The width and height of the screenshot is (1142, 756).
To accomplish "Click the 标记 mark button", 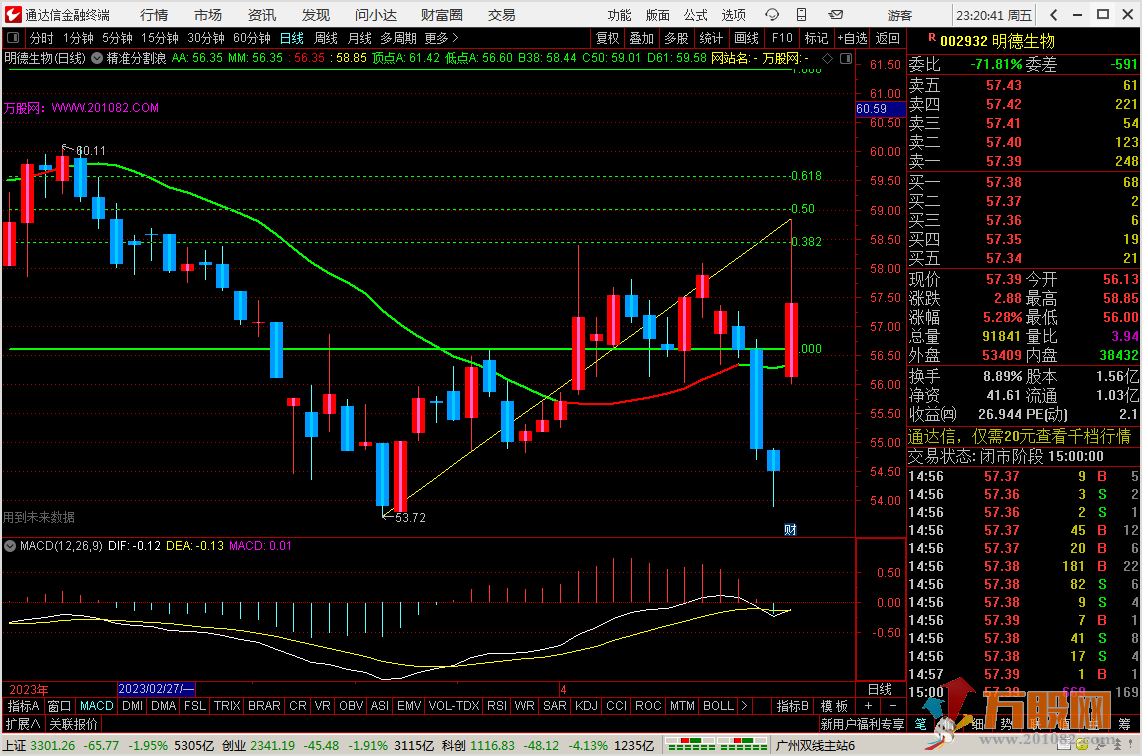I will pyautogui.click(x=816, y=38).
